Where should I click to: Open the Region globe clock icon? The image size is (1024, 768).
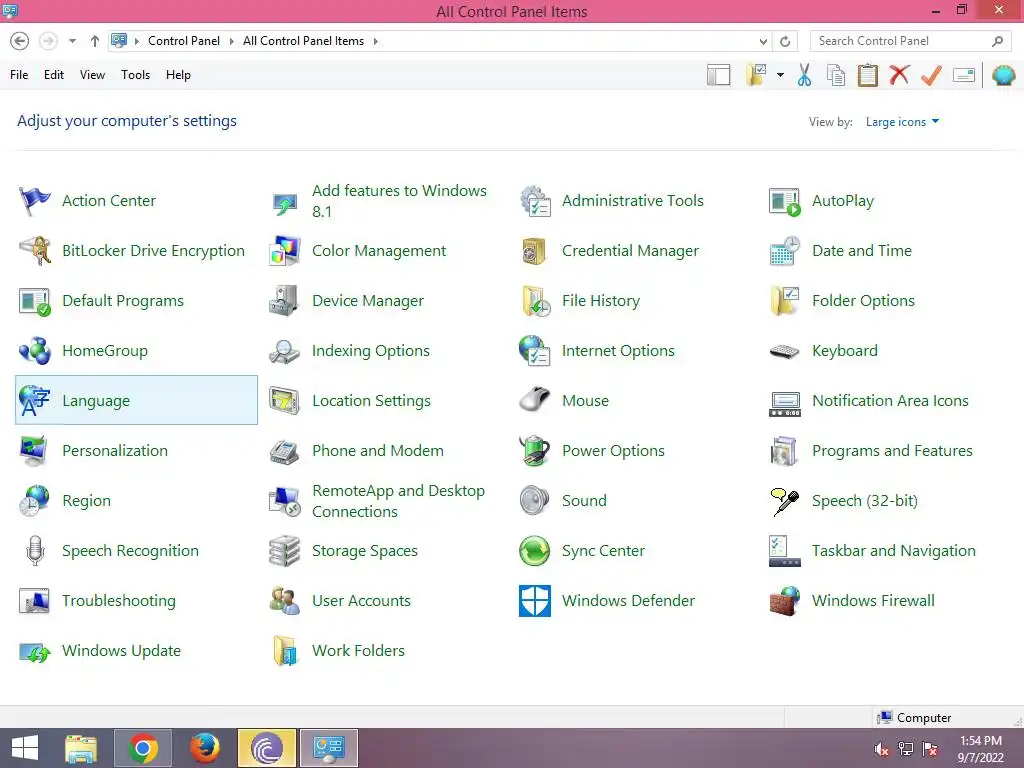[x=35, y=501]
